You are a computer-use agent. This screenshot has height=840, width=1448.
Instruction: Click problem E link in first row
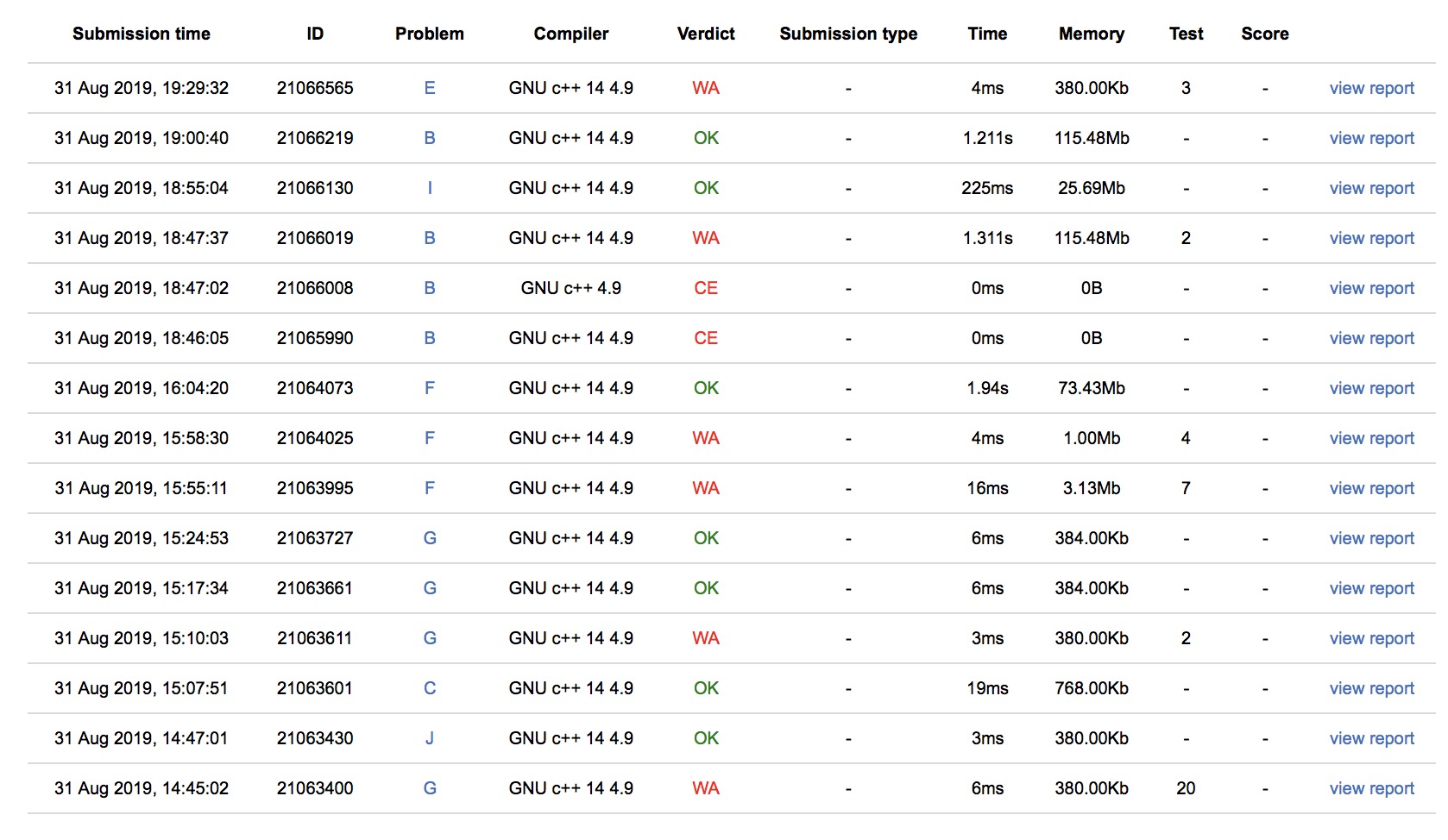(430, 88)
